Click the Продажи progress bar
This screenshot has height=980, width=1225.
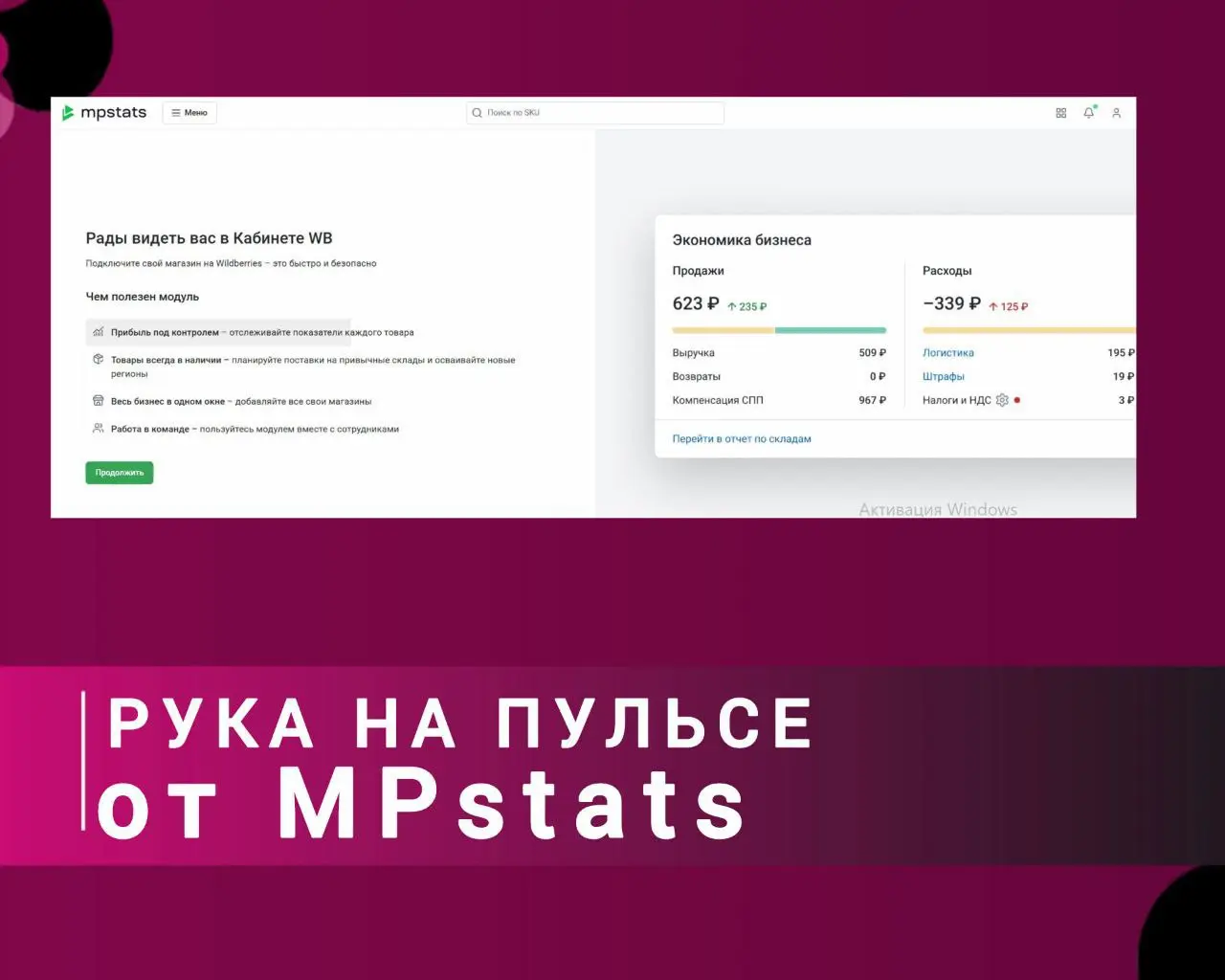tap(779, 330)
